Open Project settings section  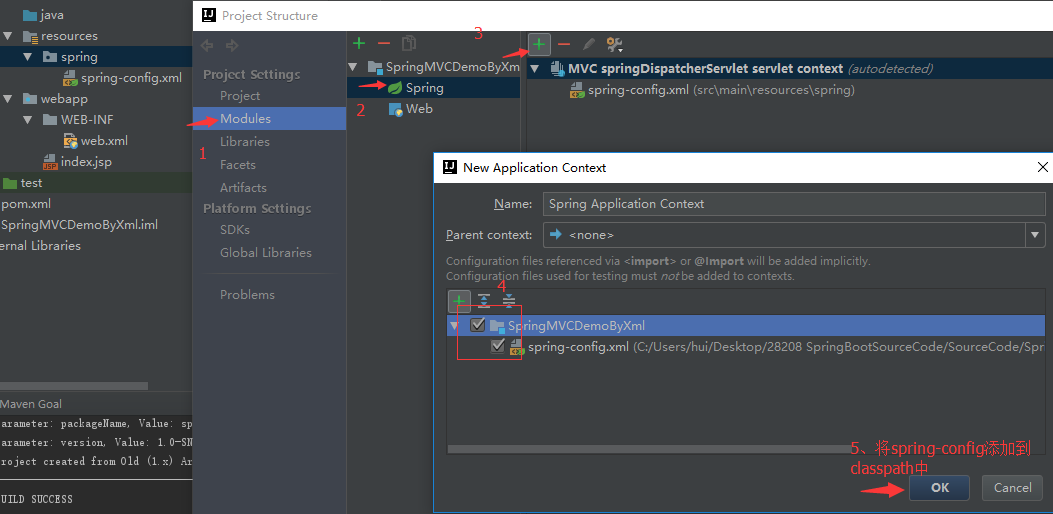coord(240,96)
